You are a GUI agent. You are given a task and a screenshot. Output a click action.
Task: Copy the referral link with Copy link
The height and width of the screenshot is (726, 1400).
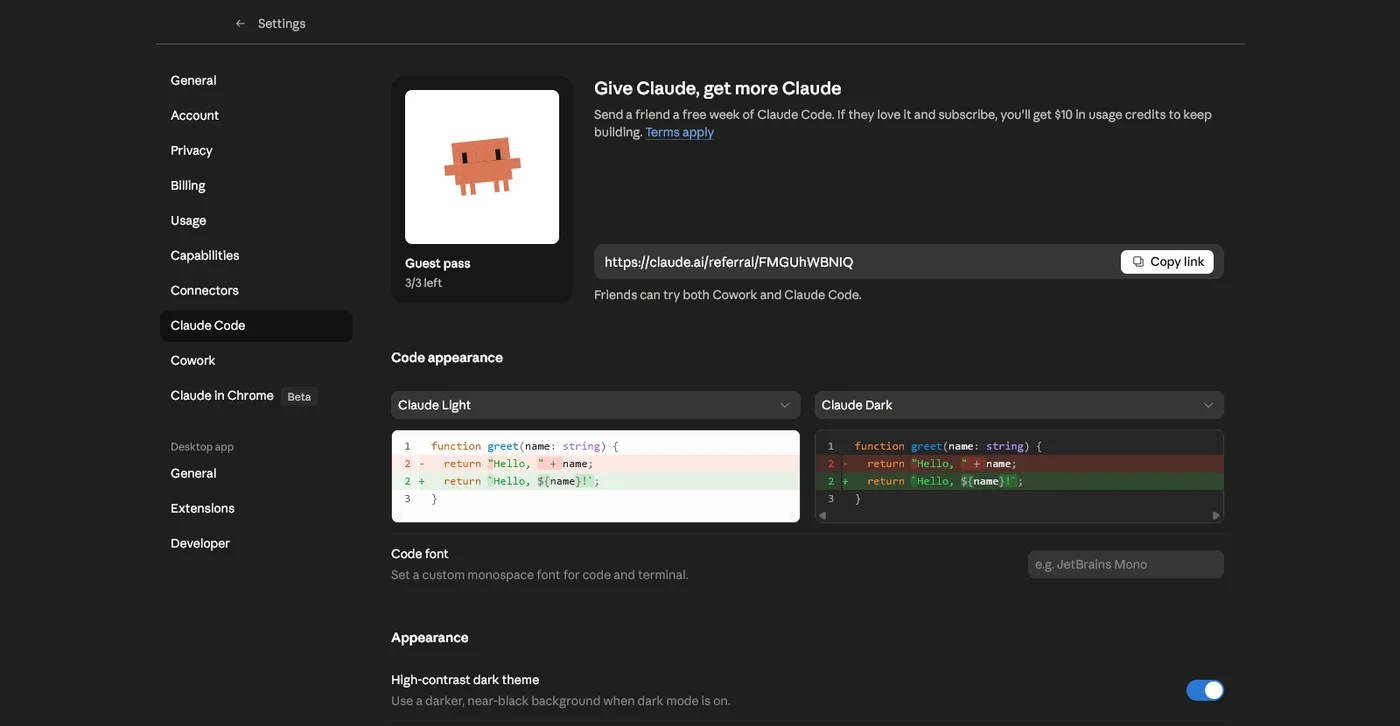[1167, 262]
